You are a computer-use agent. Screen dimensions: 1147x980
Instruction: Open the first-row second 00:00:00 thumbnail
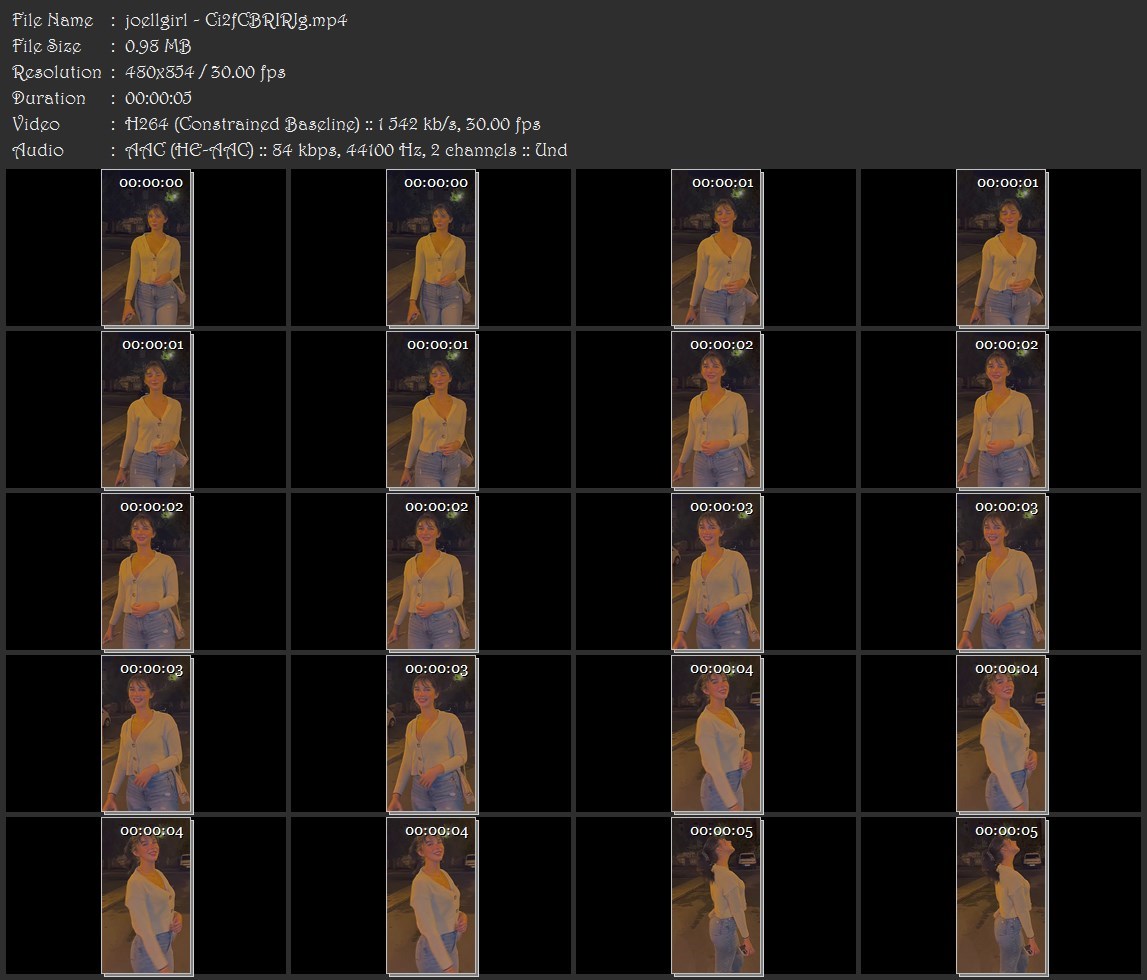point(432,248)
